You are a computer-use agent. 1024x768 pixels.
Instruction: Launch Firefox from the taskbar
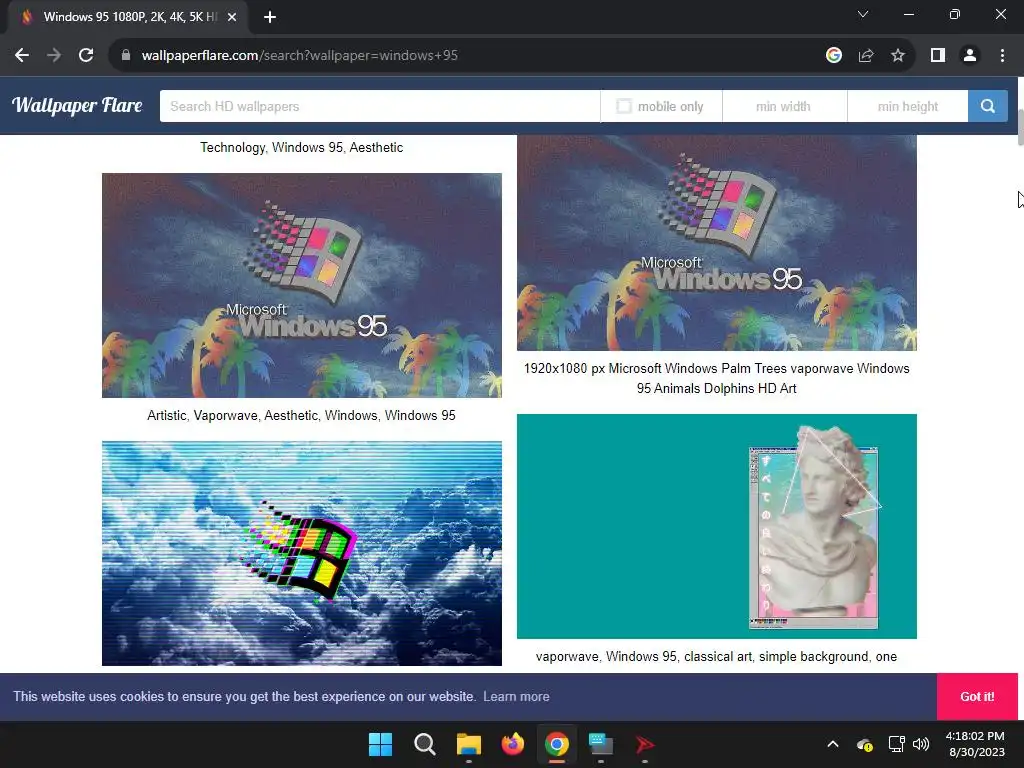[513, 744]
